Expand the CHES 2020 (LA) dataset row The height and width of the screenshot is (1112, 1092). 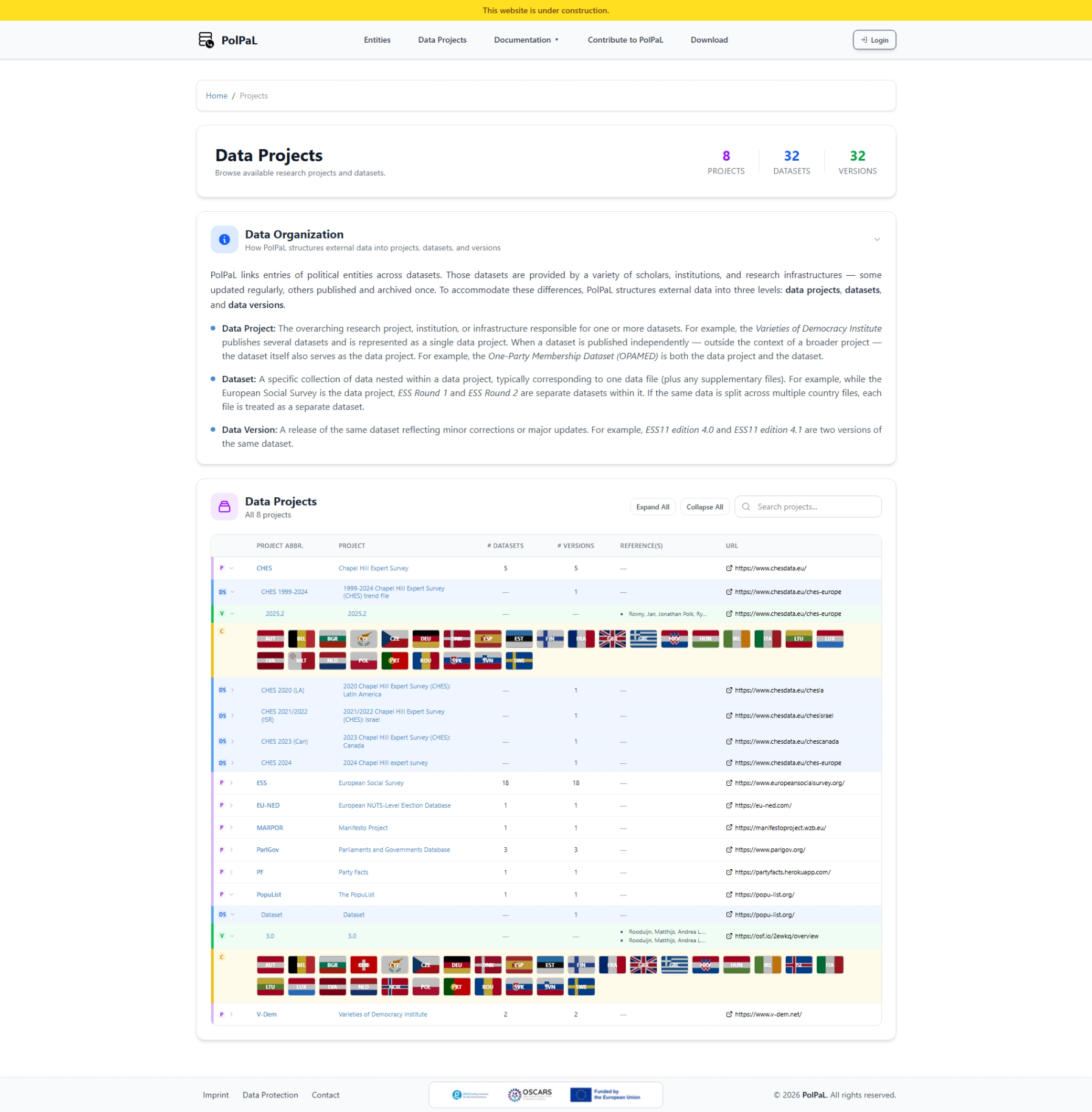click(233, 690)
